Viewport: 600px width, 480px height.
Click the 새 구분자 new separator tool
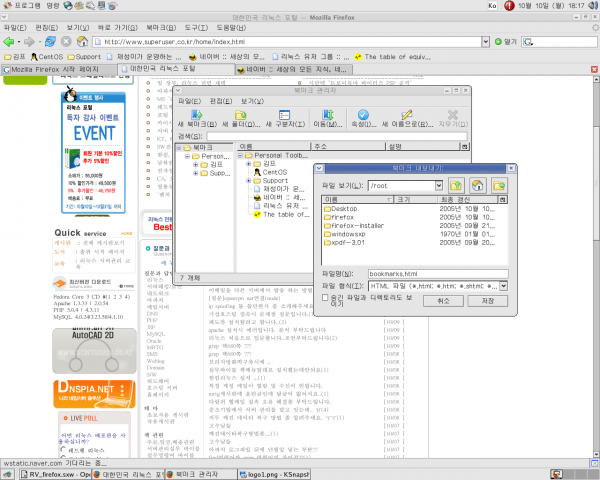[285, 118]
